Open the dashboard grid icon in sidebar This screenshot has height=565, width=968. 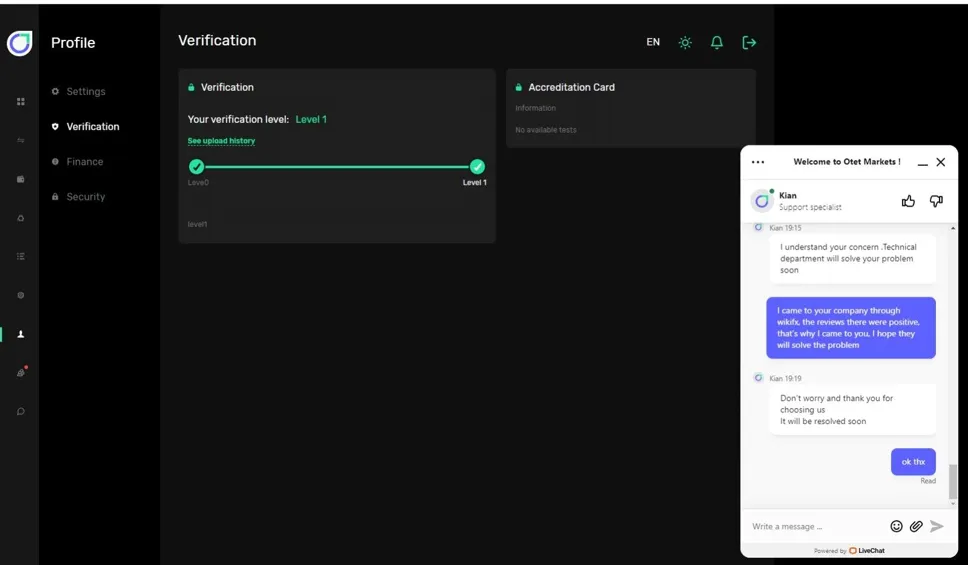coord(20,101)
